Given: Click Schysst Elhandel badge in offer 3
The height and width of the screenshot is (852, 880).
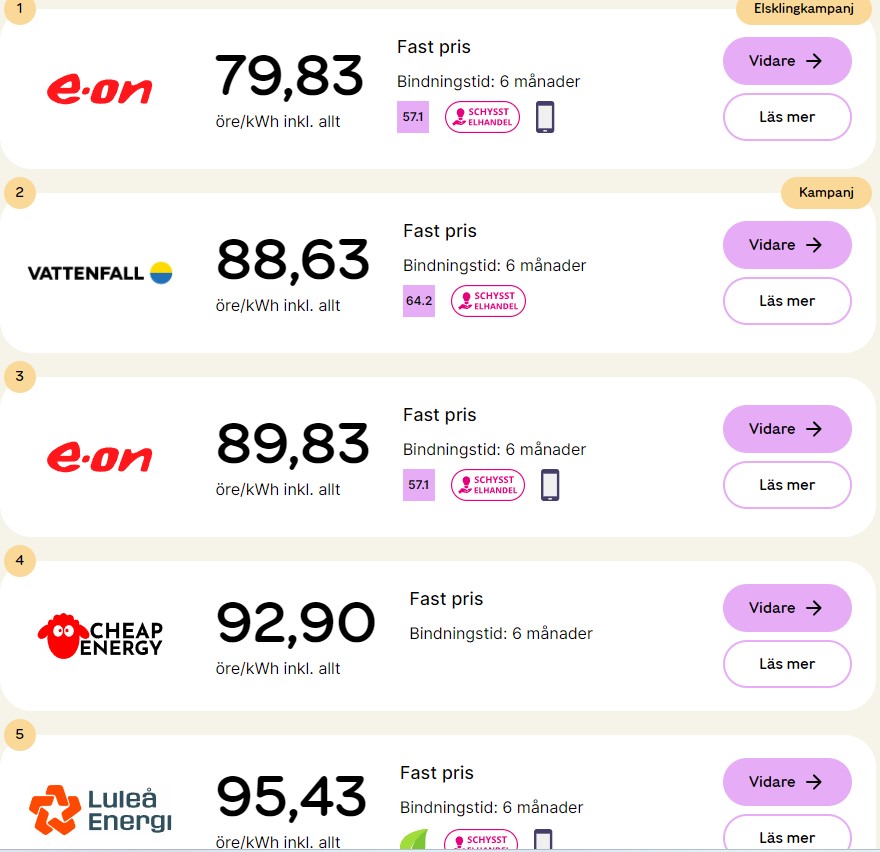Looking at the screenshot, I should click(488, 485).
